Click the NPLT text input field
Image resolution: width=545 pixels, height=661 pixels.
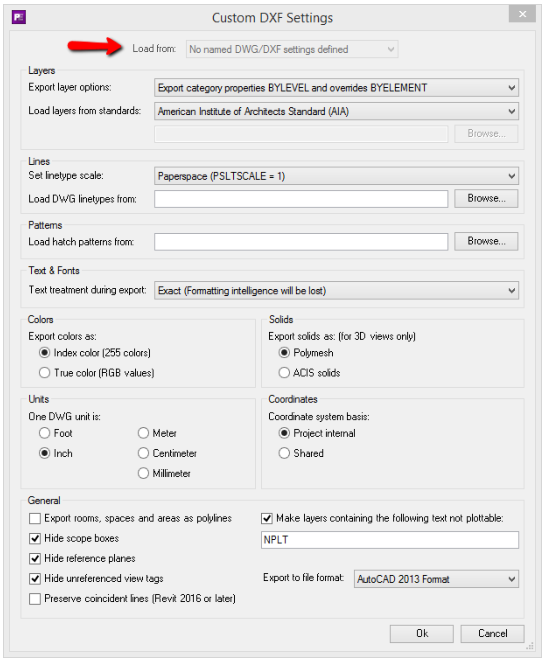(390, 540)
